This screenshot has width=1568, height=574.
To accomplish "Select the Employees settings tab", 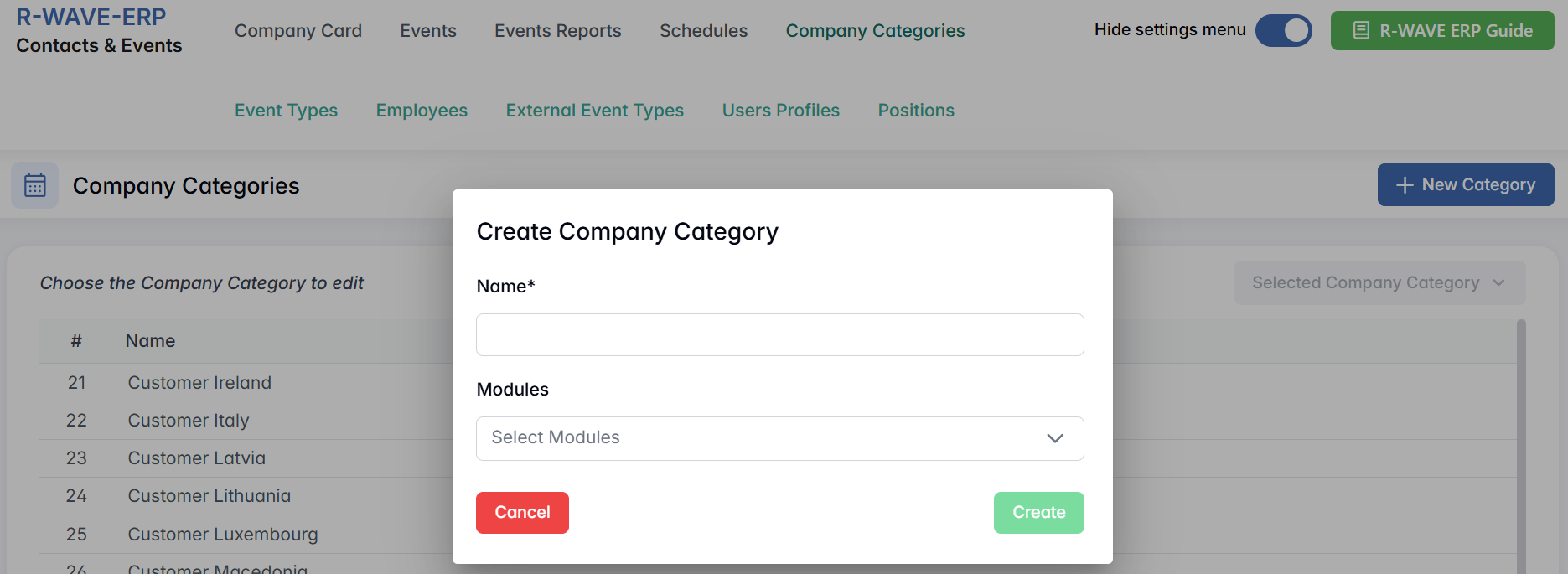I will pyautogui.click(x=422, y=111).
